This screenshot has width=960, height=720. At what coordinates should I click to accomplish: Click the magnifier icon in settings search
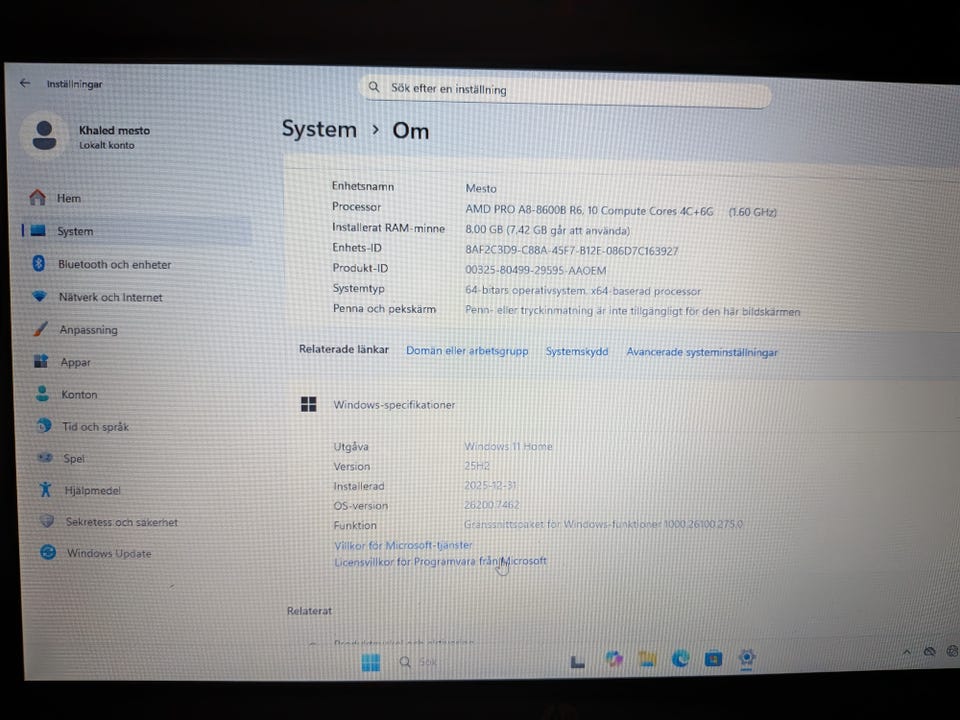pyautogui.click(x=373, y=87)
